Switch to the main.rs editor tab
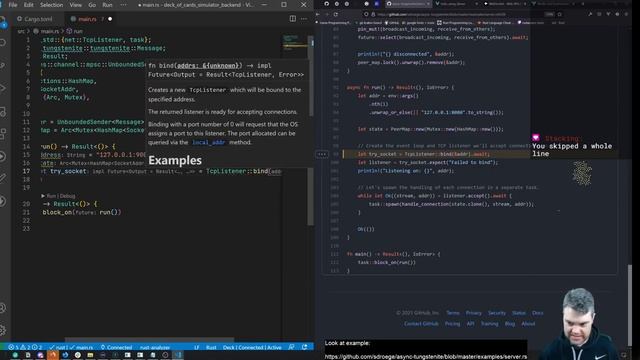Screen dimensions: 640x360 coord(87,19)
